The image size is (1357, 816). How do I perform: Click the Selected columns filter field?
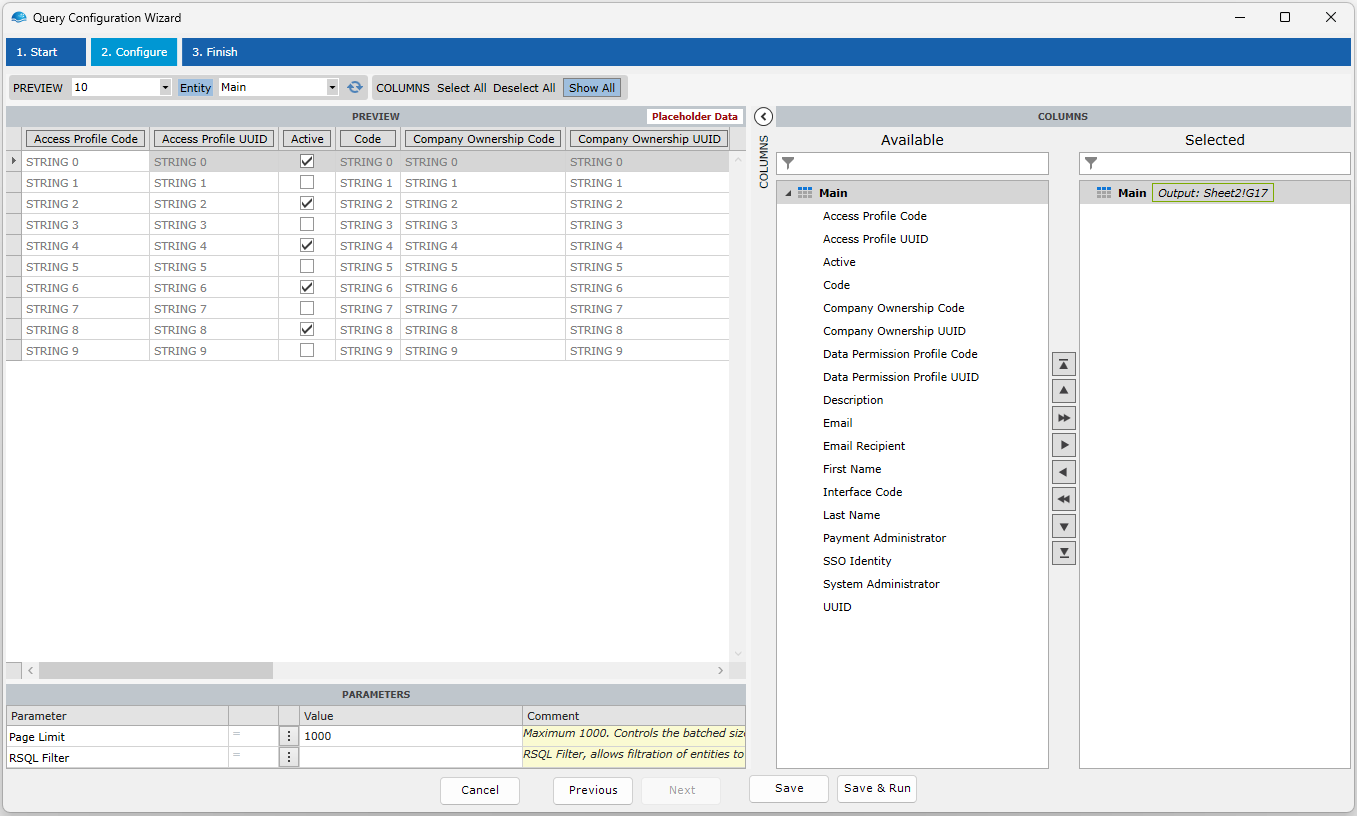click(1215, 163)
